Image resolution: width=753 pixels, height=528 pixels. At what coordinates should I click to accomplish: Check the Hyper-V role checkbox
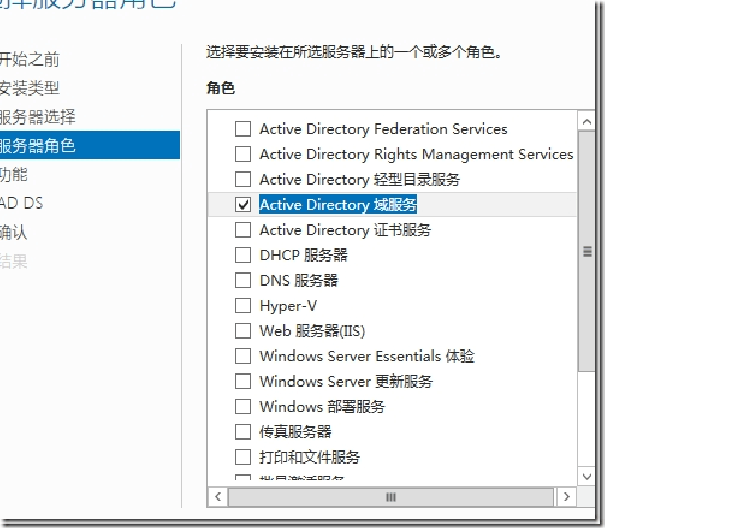242,306
